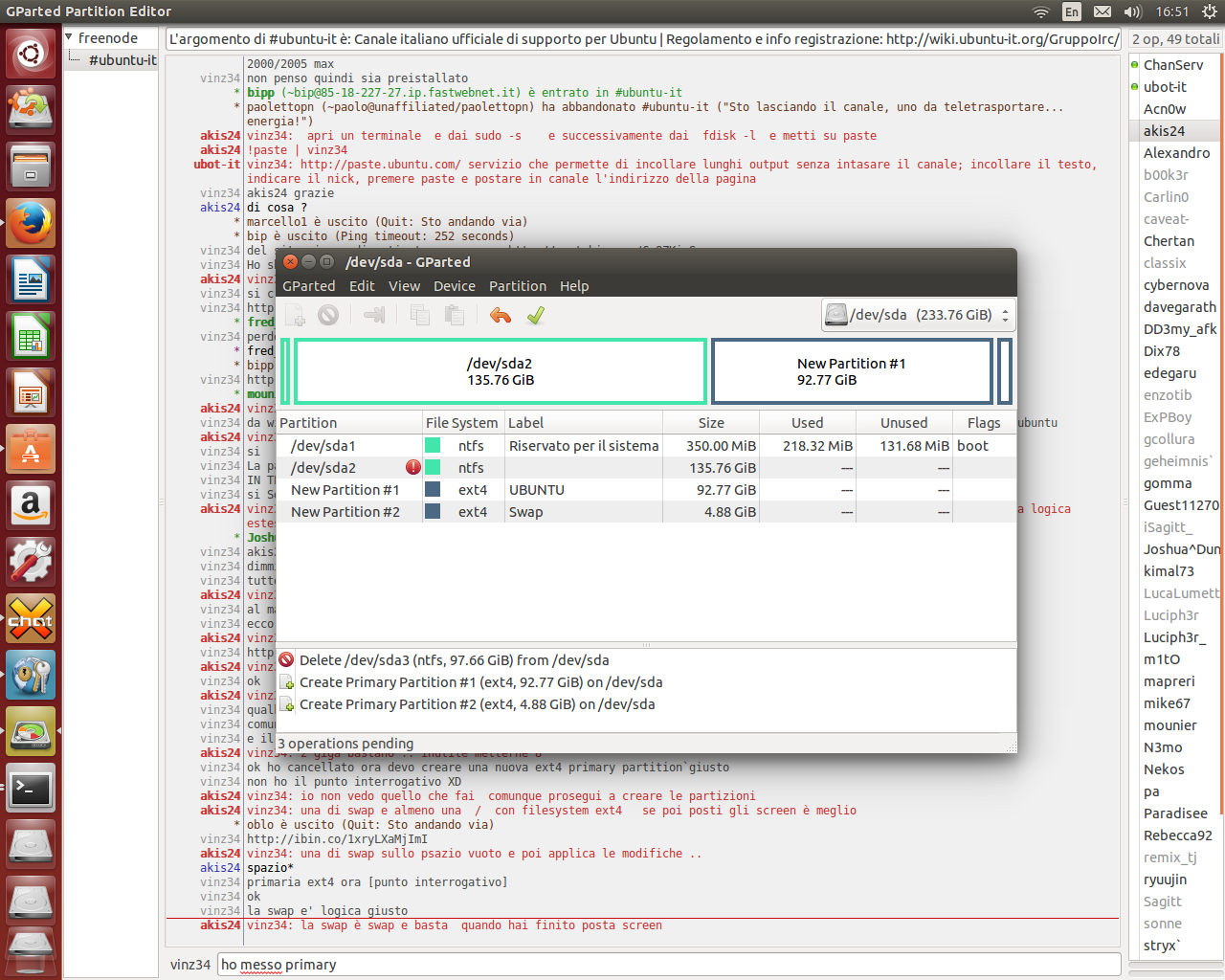Open the Device menu
Image resolution: width=1225 pixels, height=980 pixels.
(454, 286)
